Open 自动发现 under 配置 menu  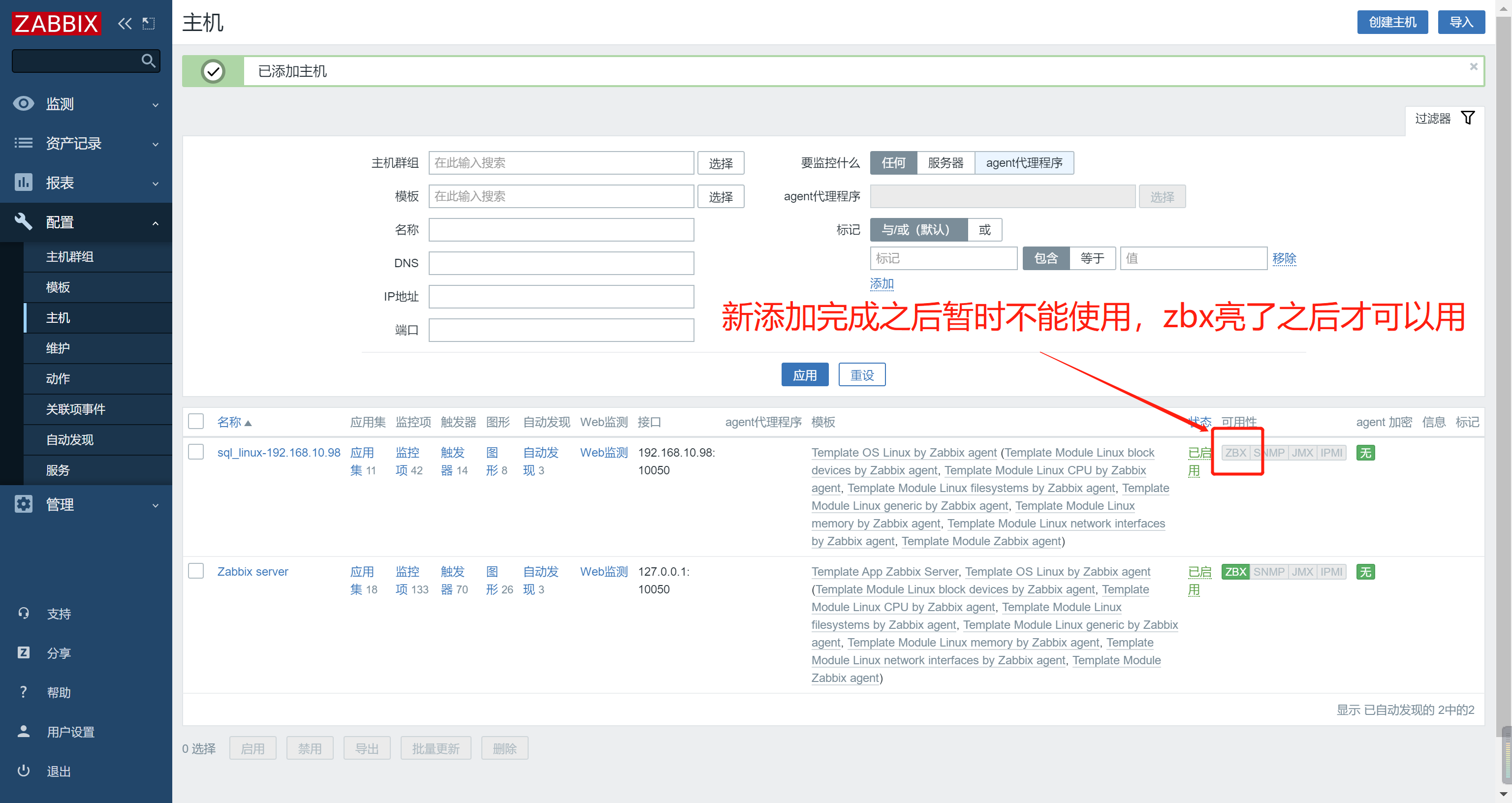click(x=97, y=440)
